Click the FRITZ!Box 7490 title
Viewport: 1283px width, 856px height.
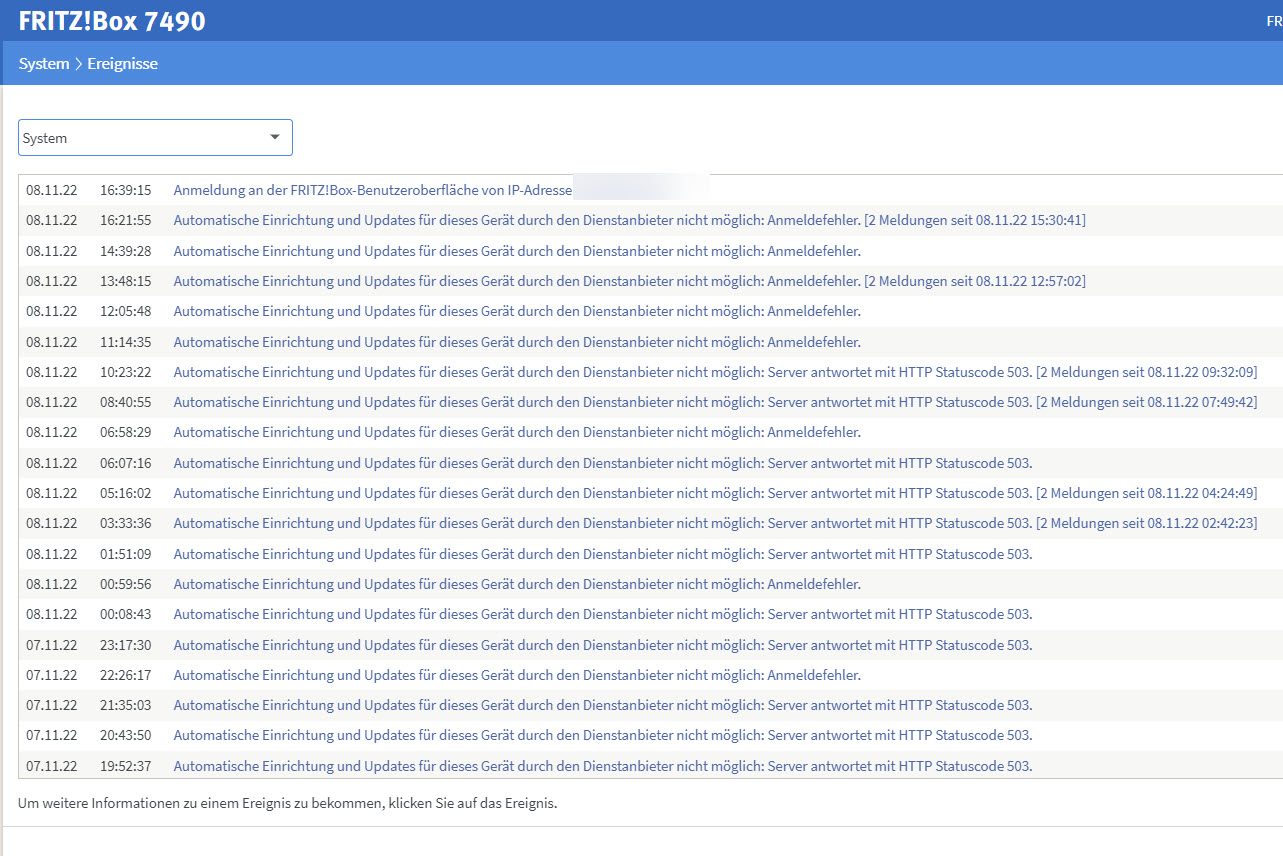coord(112,21)
